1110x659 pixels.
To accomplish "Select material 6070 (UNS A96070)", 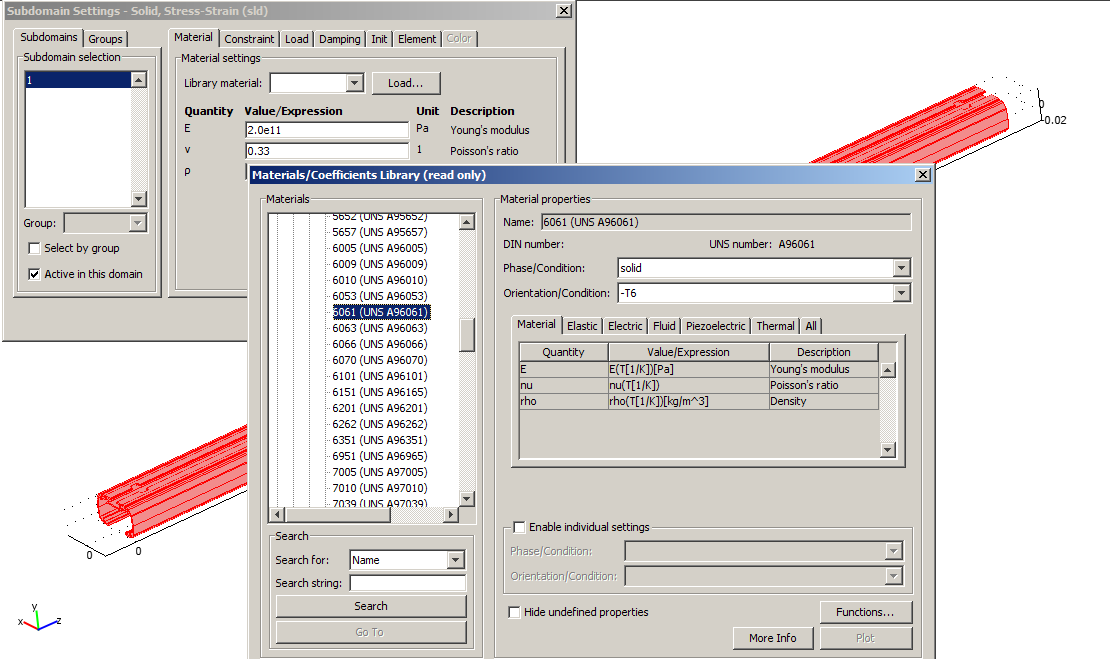I will click(x=379, y=360).
